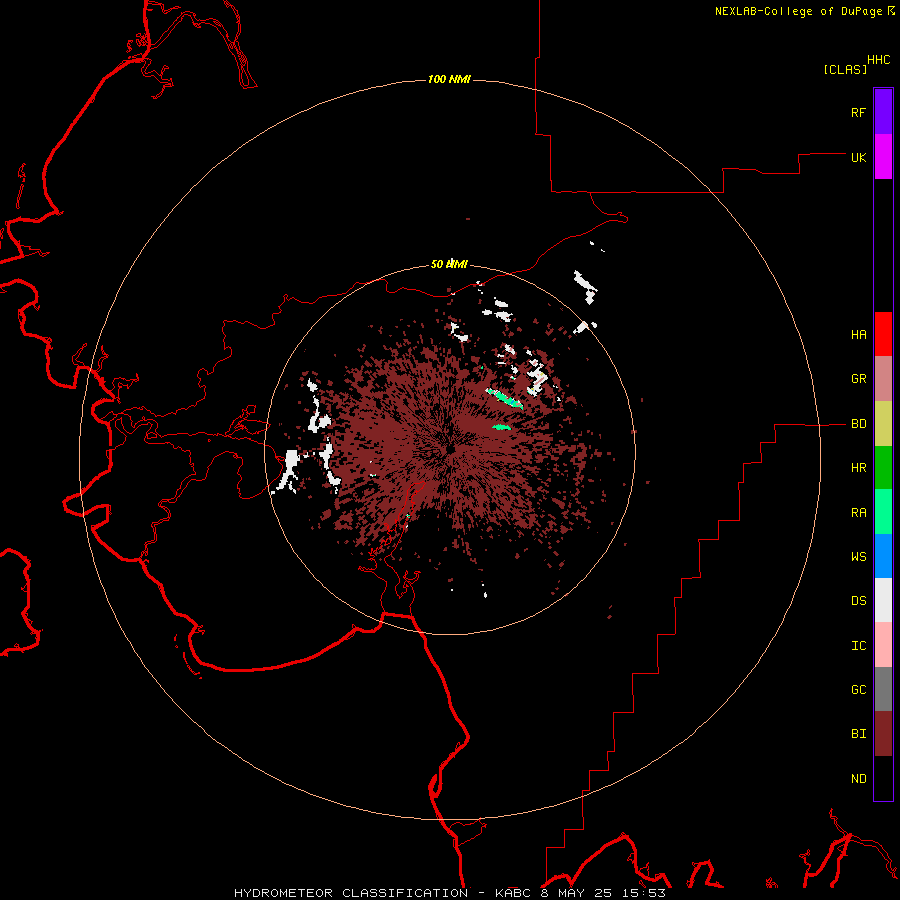This screenshot has height=900, width=900.
Task: Click the UK magenta legend swatch
Action: pyautogui.click(x=883, y=157)
